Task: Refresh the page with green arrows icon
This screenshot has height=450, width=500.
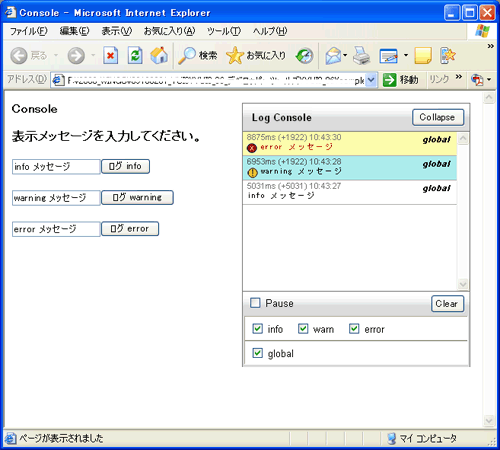Action: pyautogui.click(x=135, y=55)
